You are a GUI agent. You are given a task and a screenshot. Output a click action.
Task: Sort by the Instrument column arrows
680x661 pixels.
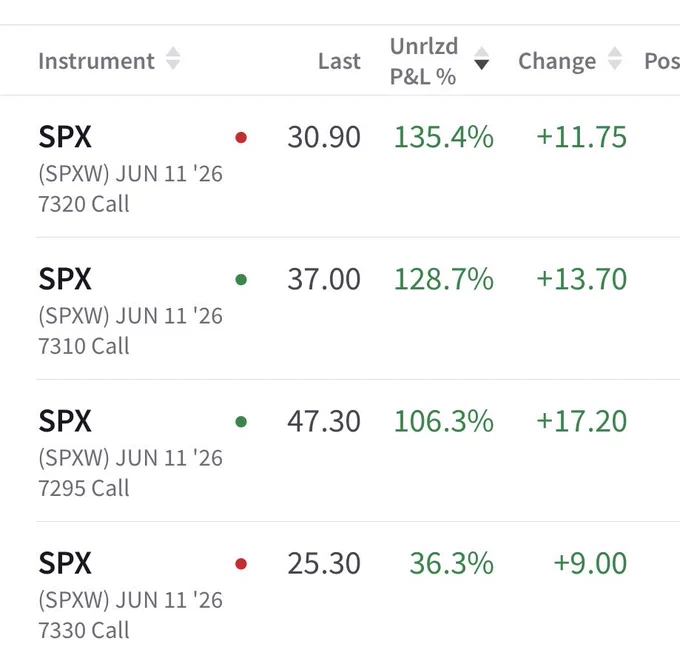(x=173, y=59)
